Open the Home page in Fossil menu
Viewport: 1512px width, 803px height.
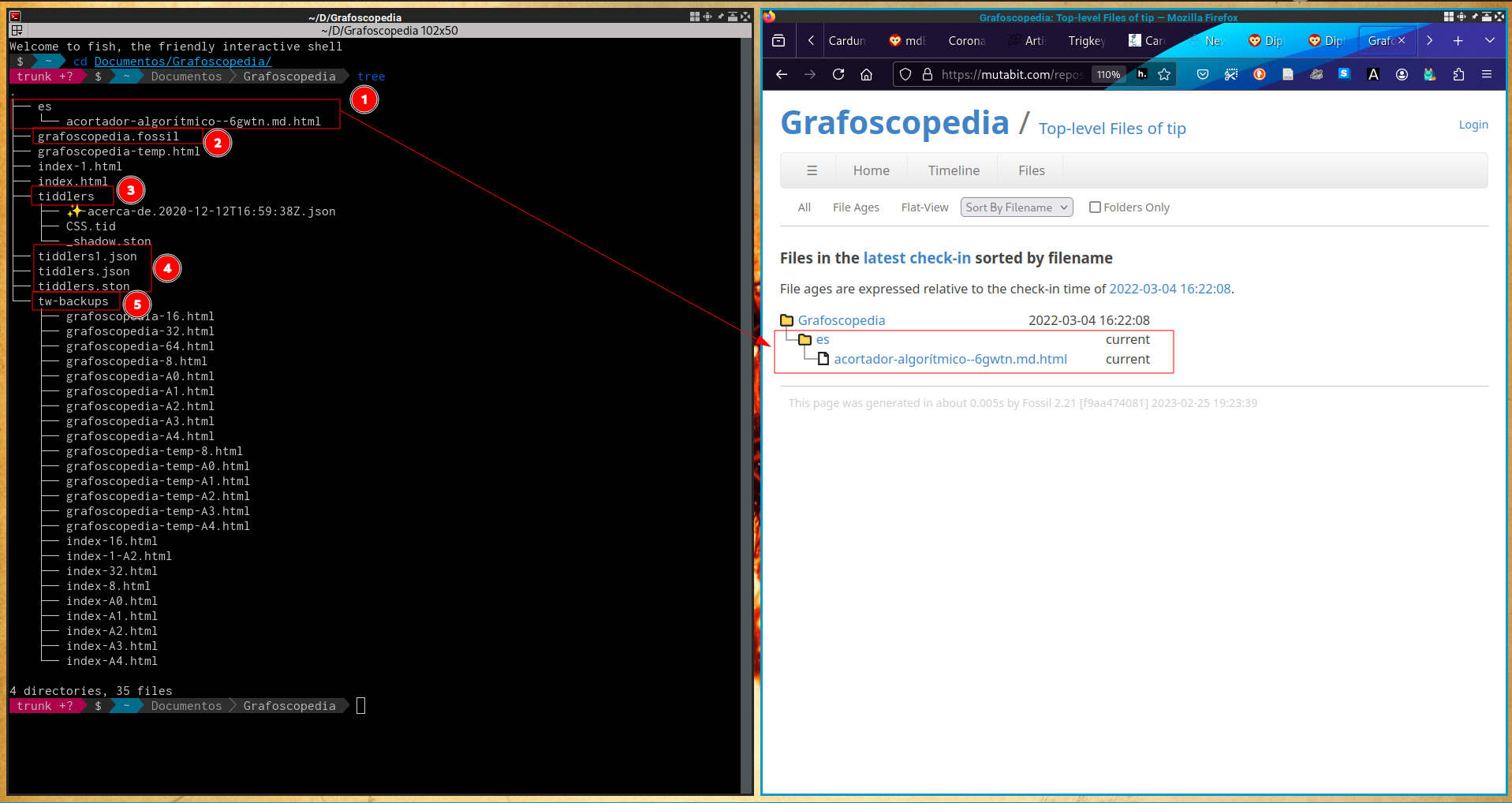871,170
